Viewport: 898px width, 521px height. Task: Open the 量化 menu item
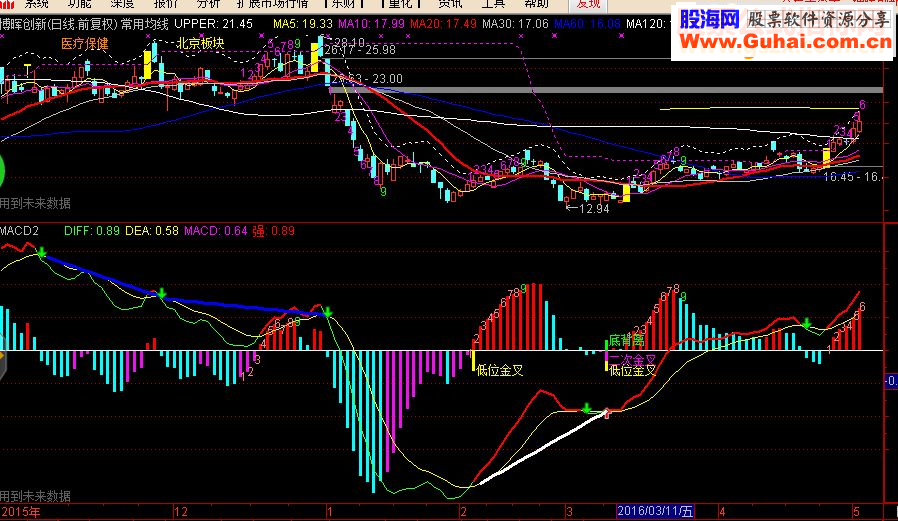pyautogui.click(x=401, y=4)
